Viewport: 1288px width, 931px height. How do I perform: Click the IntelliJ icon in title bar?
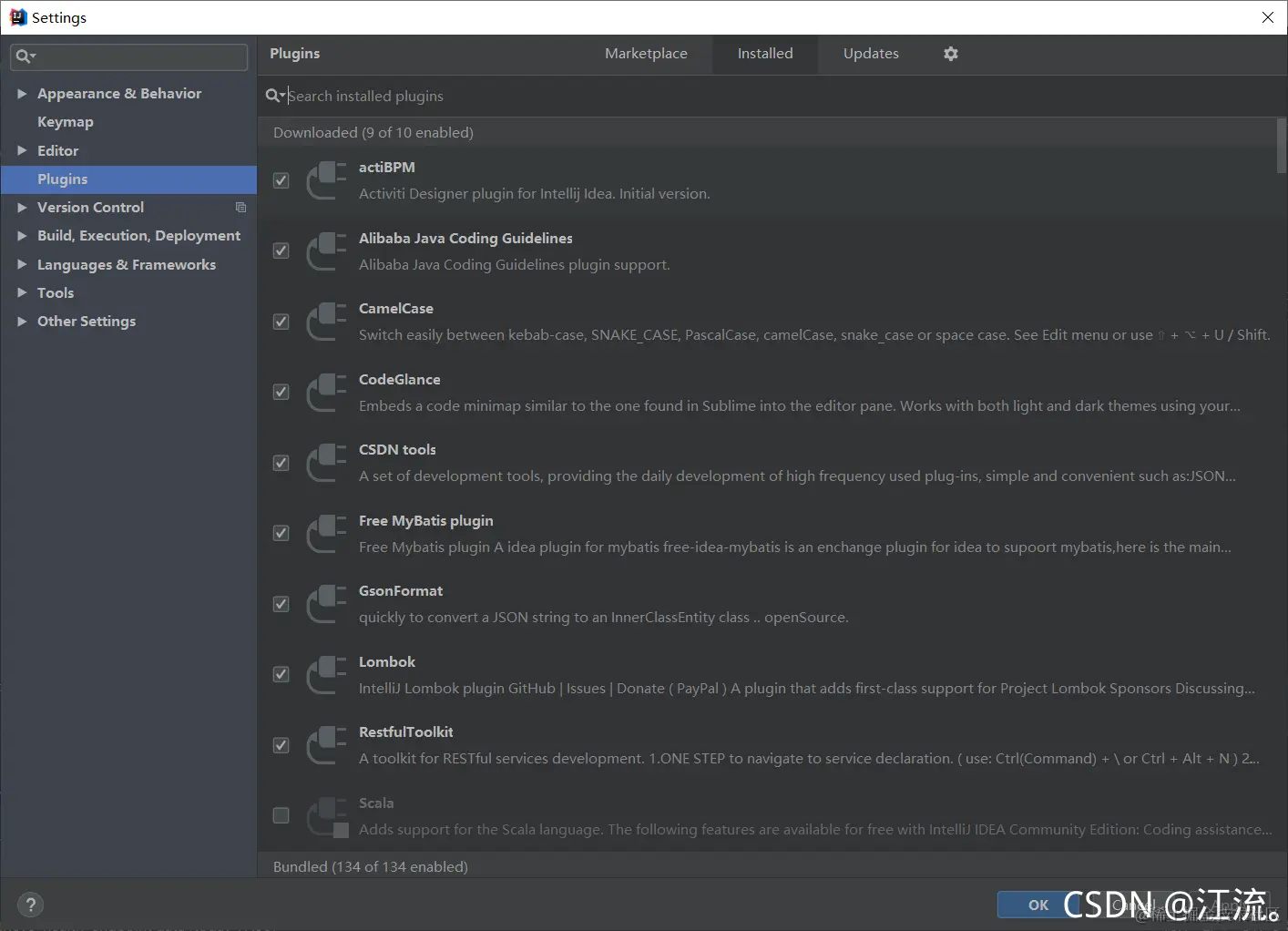pos(17,17)
